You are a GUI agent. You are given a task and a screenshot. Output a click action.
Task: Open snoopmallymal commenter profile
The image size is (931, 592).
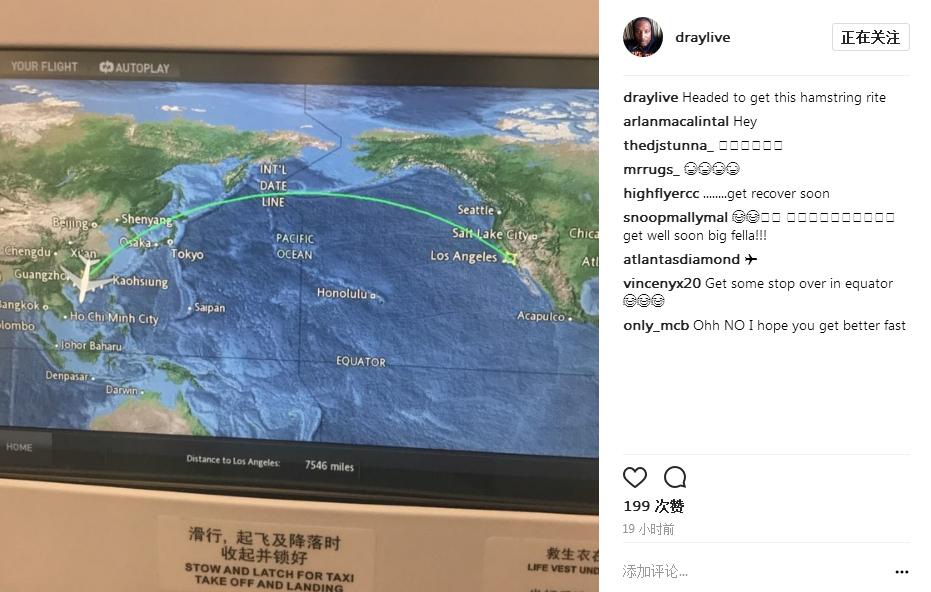tap(675, 218)
